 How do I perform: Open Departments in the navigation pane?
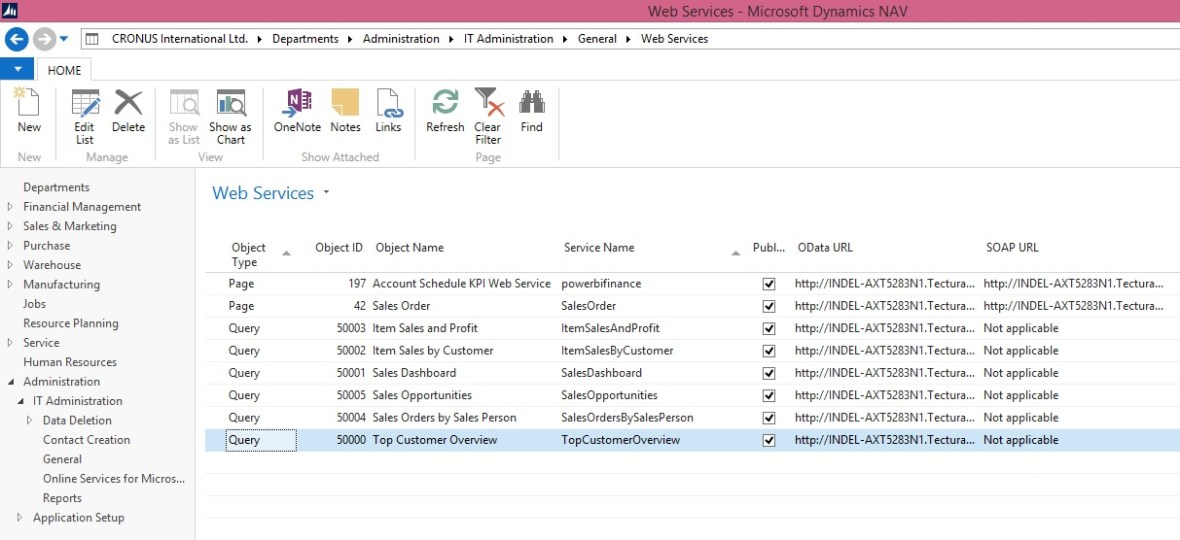tap(56, 187)
